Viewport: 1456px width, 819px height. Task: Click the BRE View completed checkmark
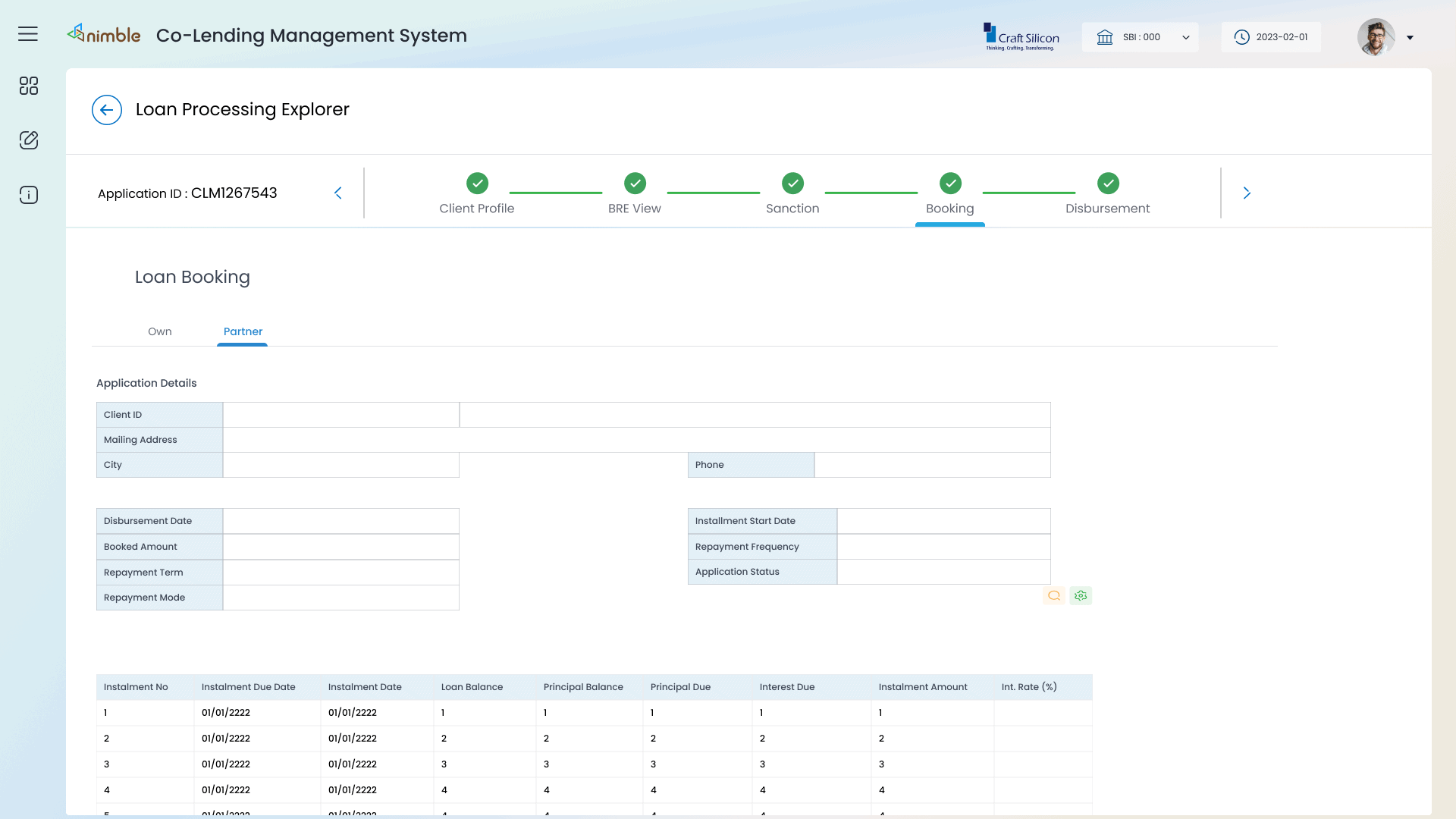click(634, 183)
